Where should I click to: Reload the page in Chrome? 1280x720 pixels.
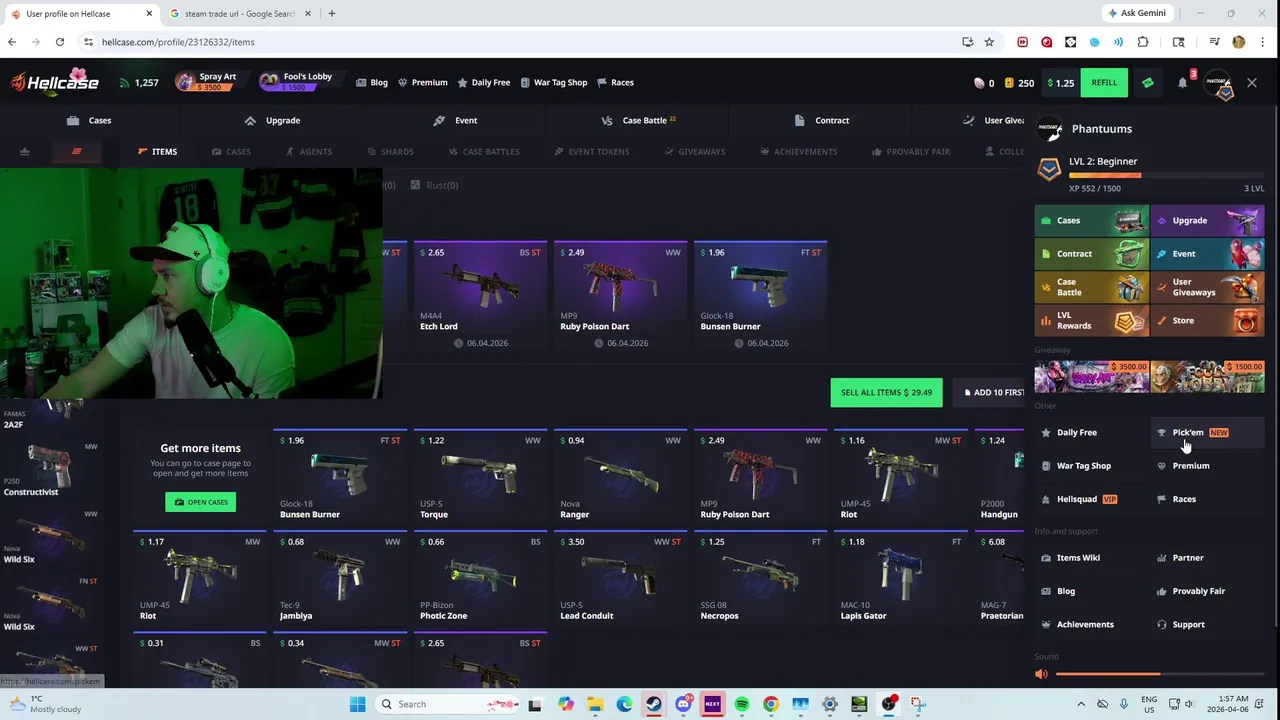point(60,42)
